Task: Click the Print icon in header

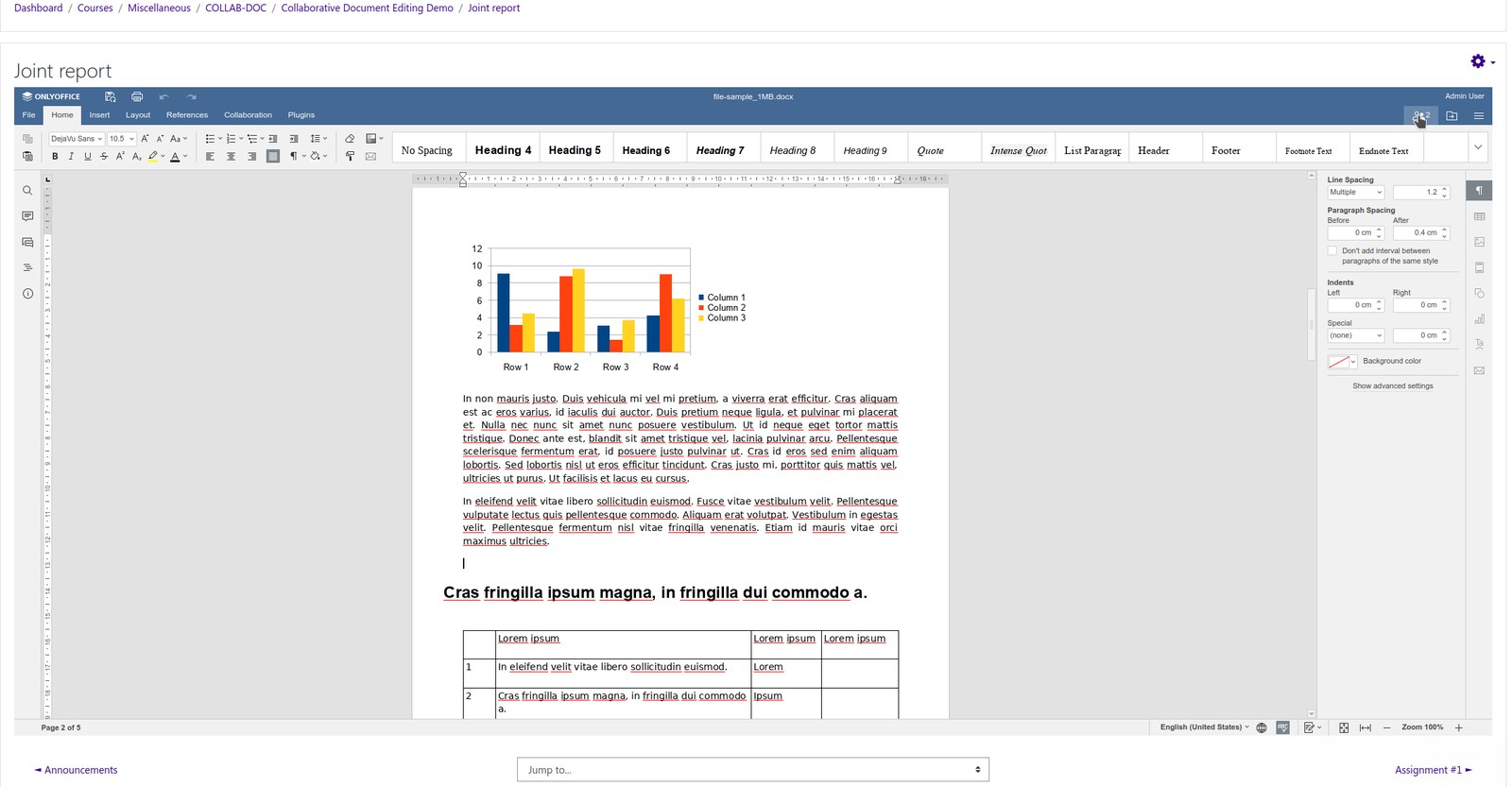Action: [x=137, y=96]
